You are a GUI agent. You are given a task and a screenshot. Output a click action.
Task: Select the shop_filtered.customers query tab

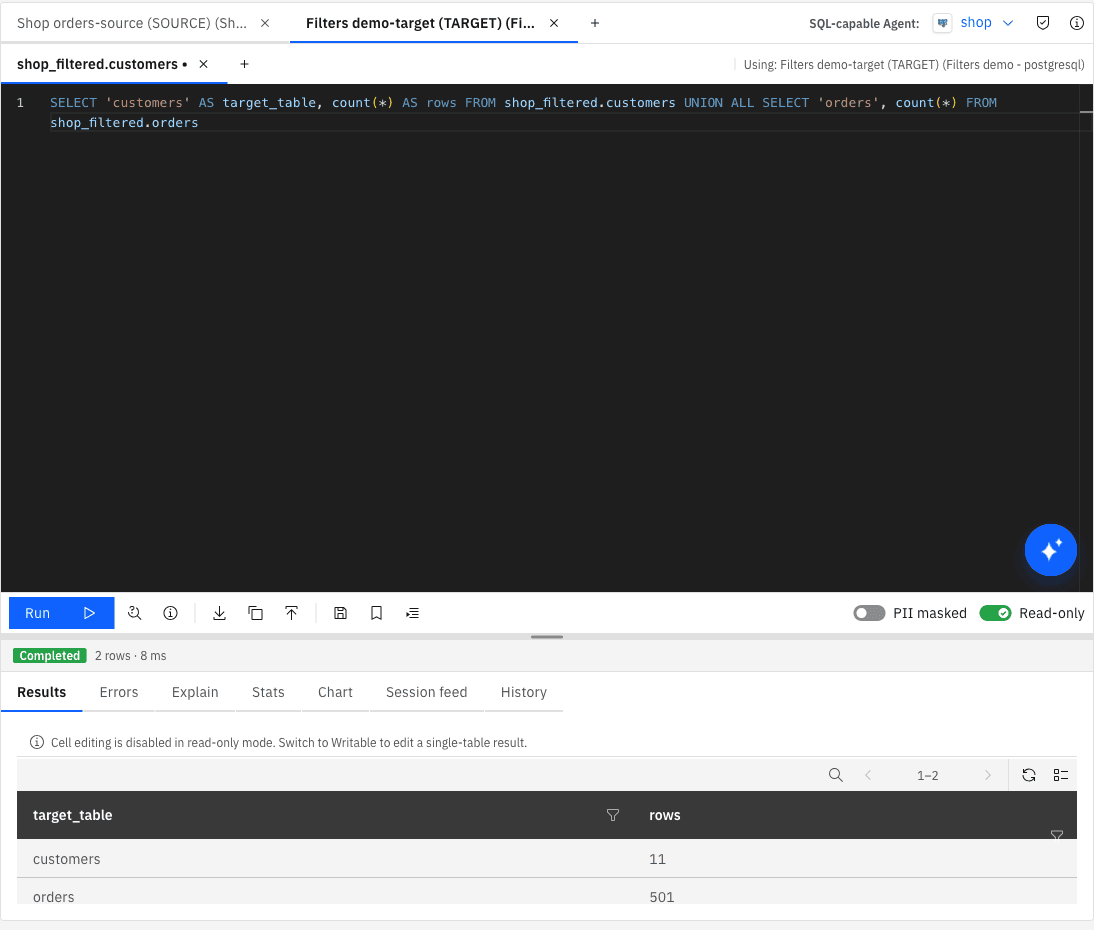click(x=98, y=64)
